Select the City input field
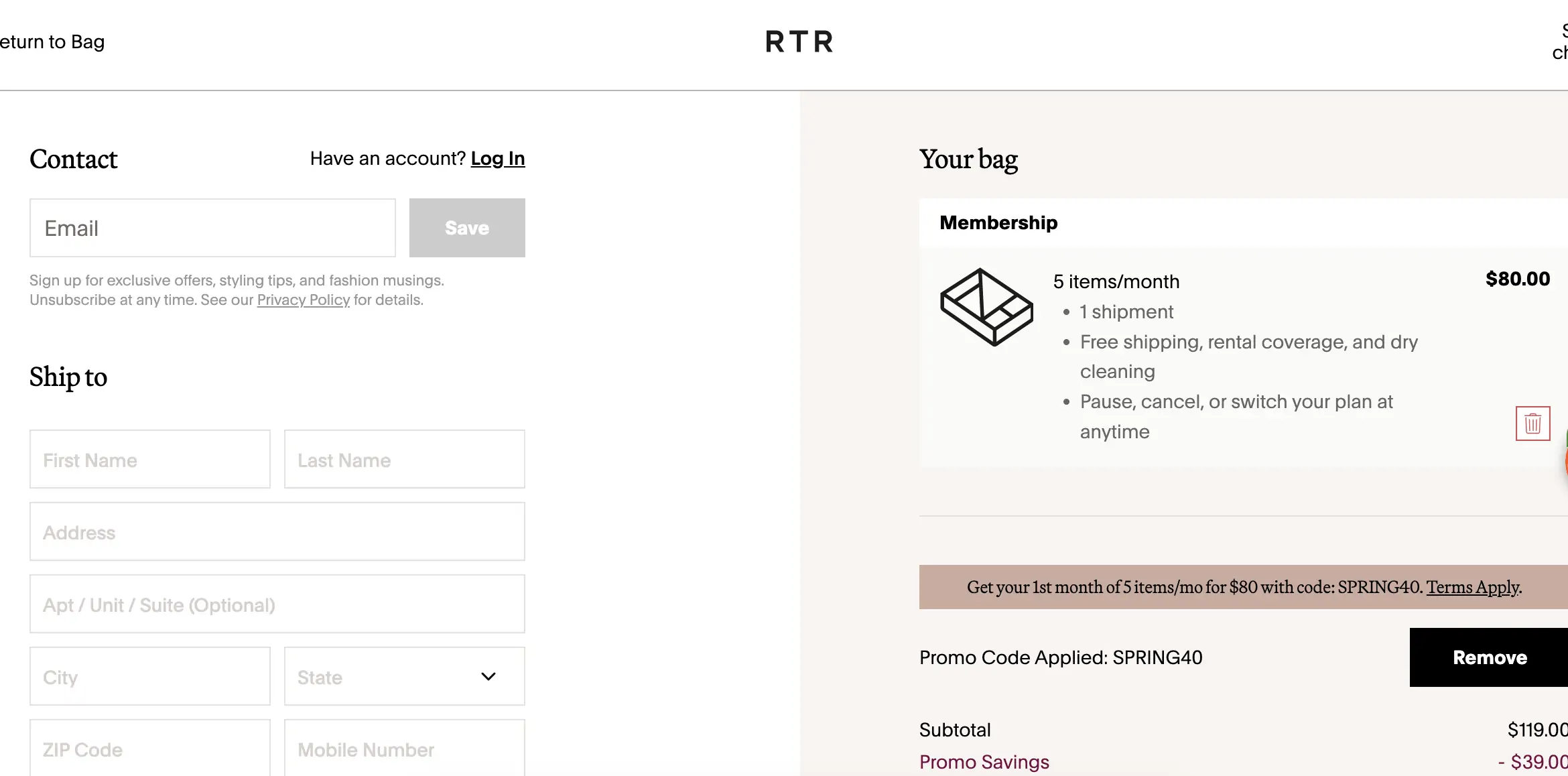The width and height of the screenshot is (1568, 776). coord(150,676)
